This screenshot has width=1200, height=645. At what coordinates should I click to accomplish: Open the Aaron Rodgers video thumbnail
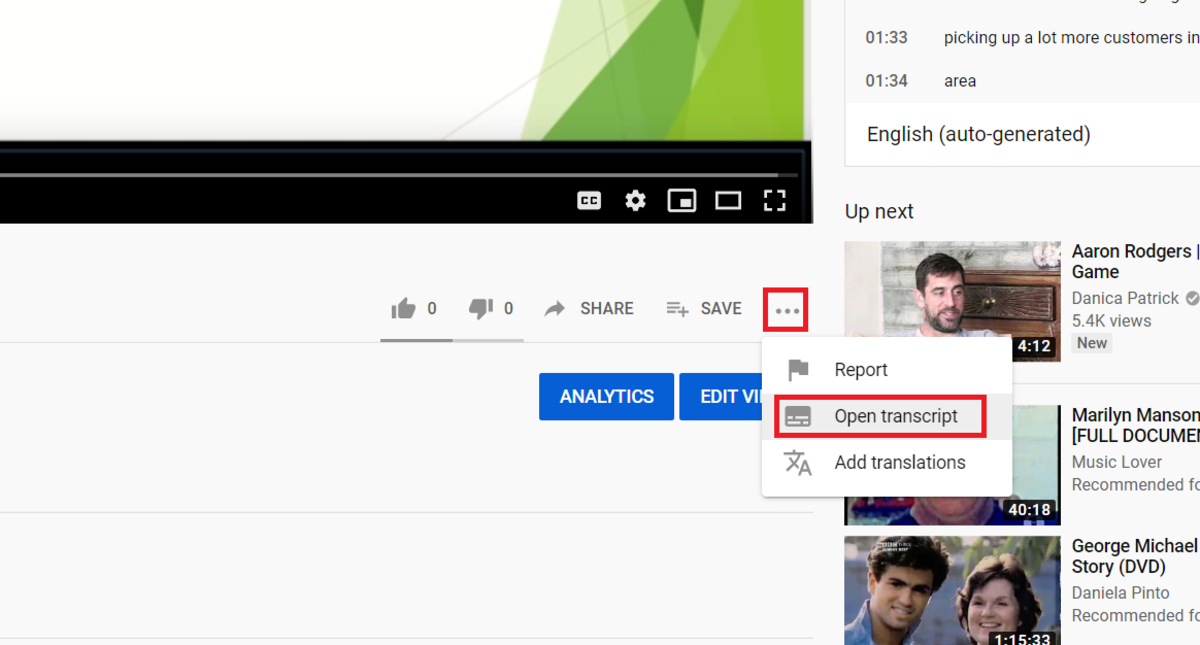coord(952,300)
